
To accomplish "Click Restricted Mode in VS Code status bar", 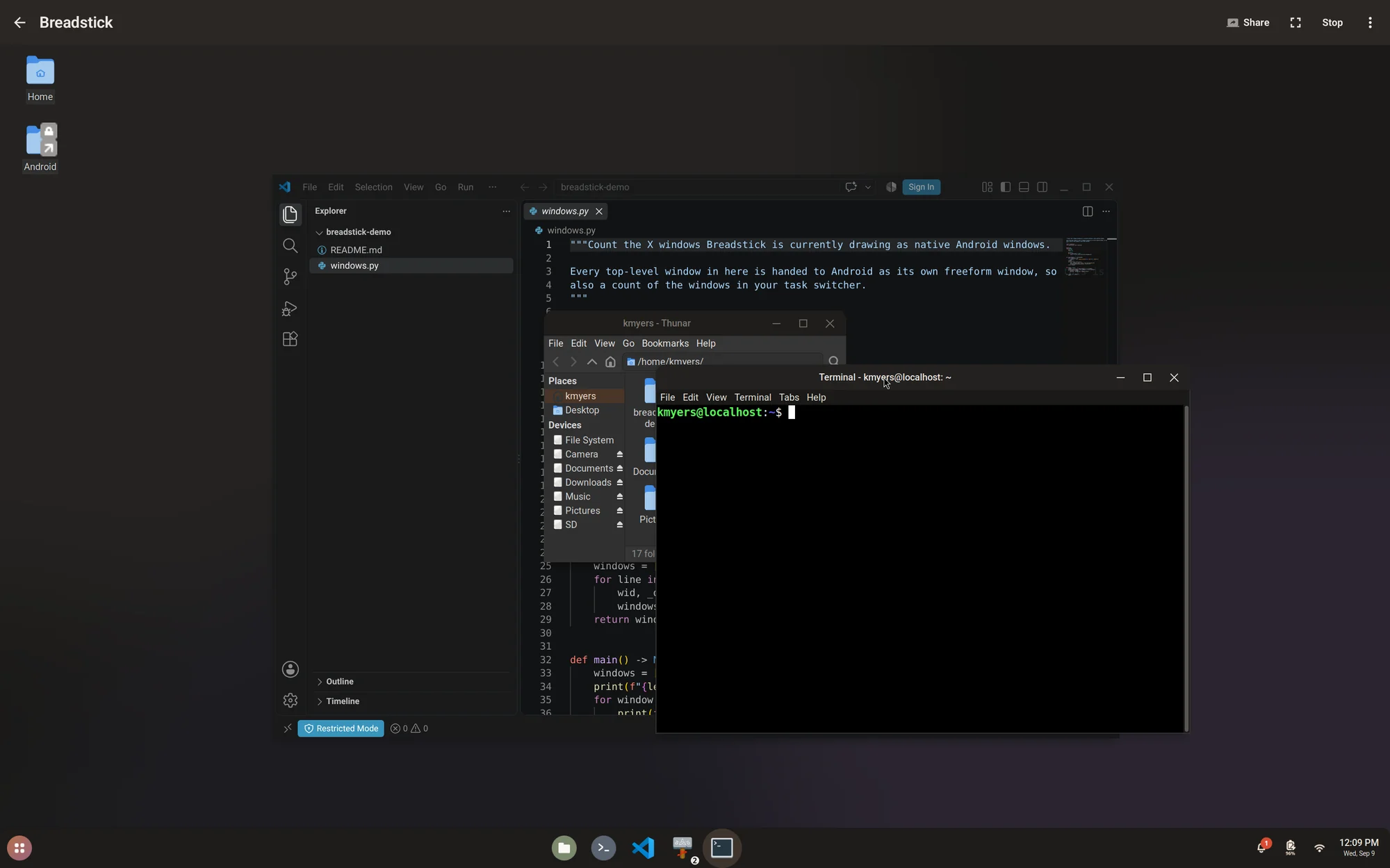I will pyautogui.click(x=341, y=728).
